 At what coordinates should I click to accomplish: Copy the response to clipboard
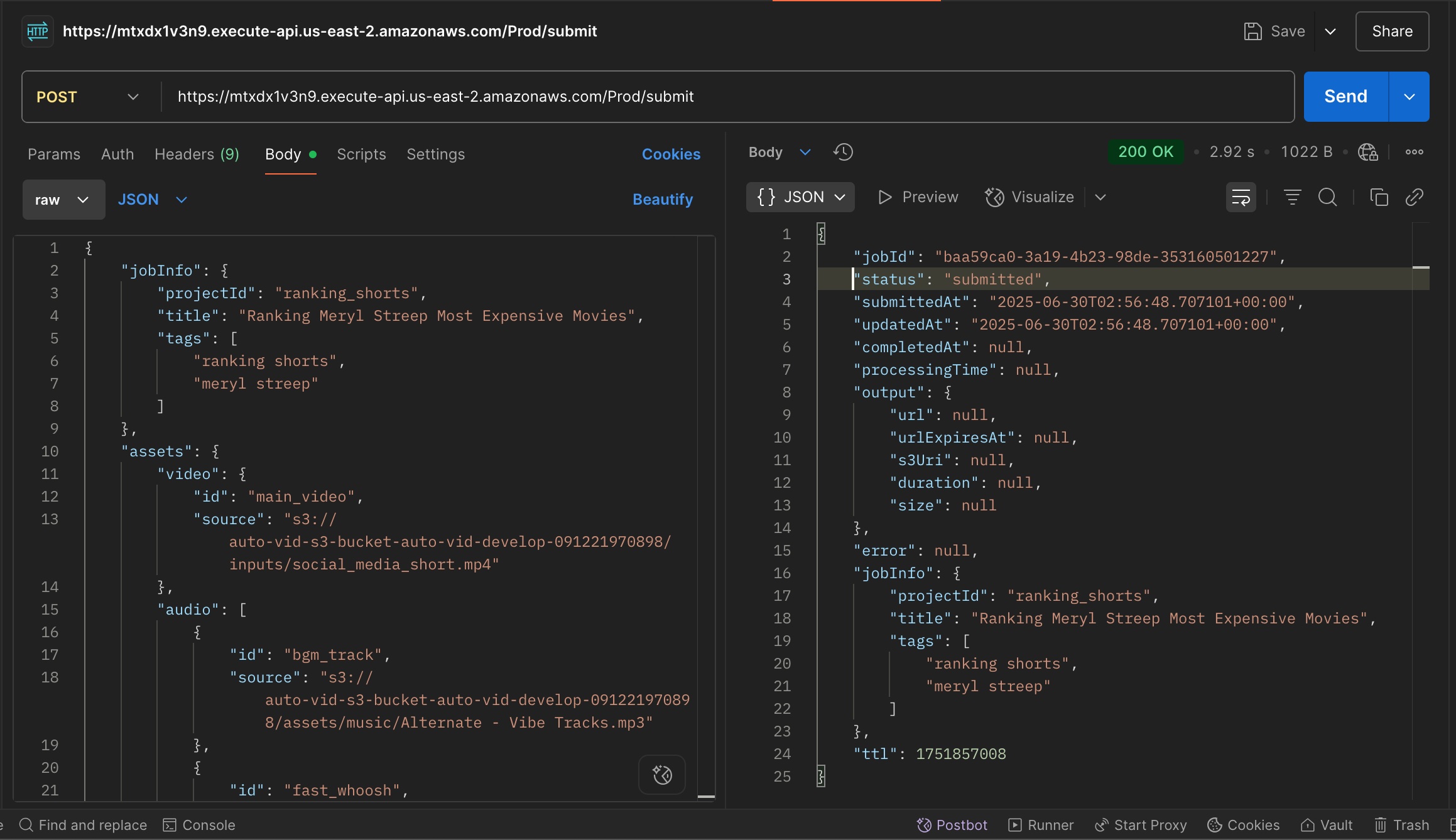click(1379, 197)
